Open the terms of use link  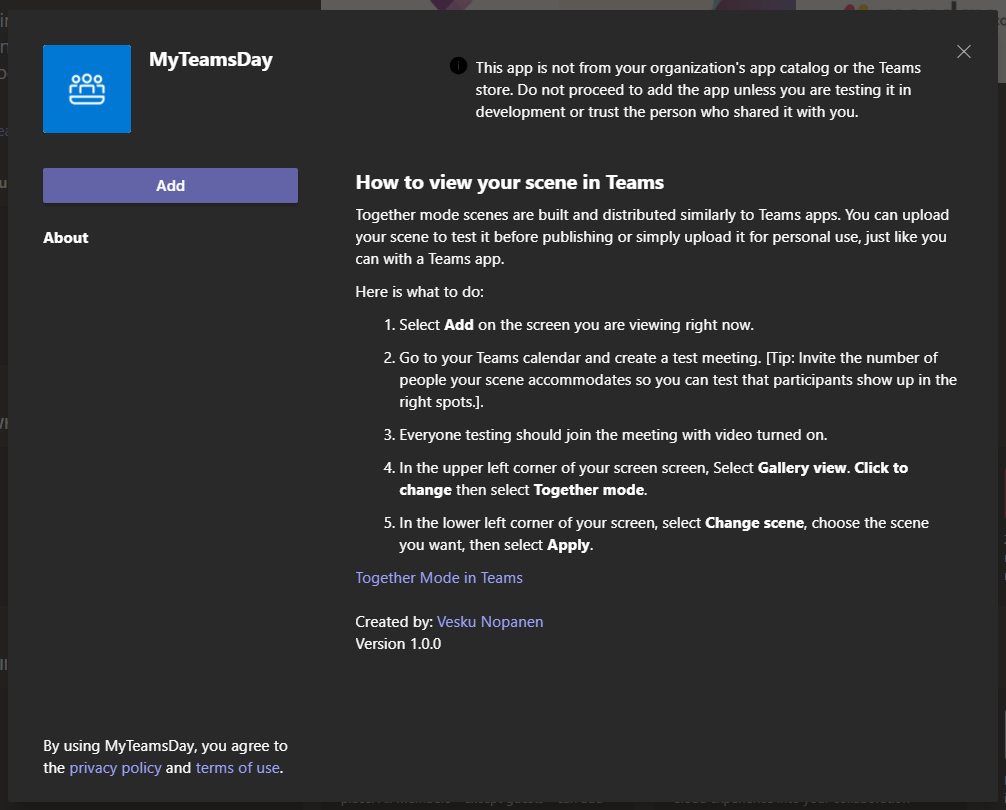tap(237, 768)
